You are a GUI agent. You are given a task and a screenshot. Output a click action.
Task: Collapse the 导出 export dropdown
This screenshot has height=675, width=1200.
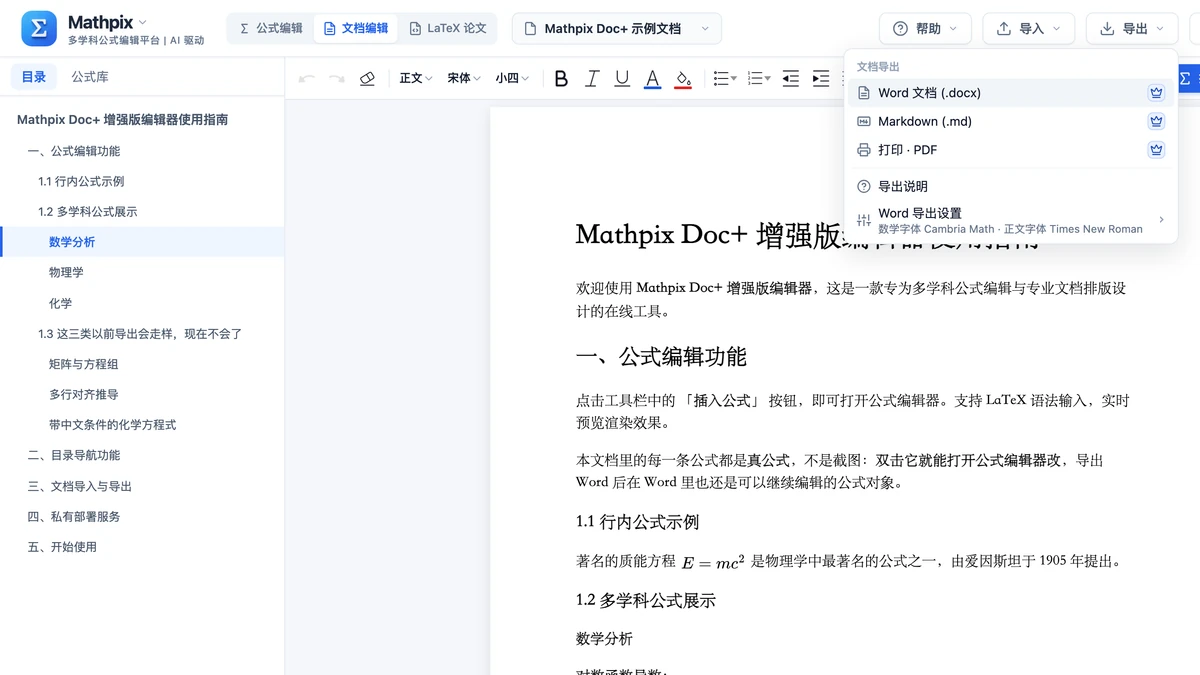coord(1132,29)
